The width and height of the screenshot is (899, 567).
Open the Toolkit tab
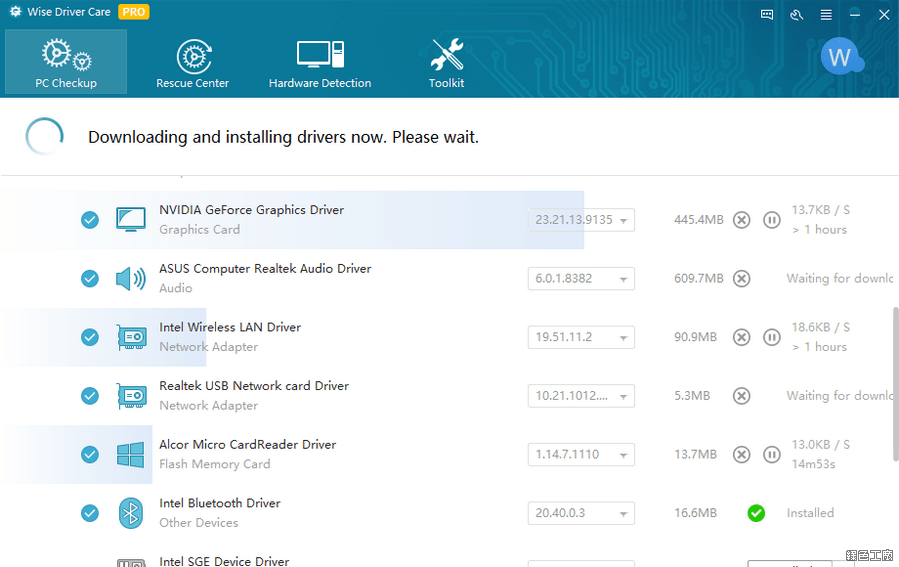pyautogui.click(x=447, y=62)
